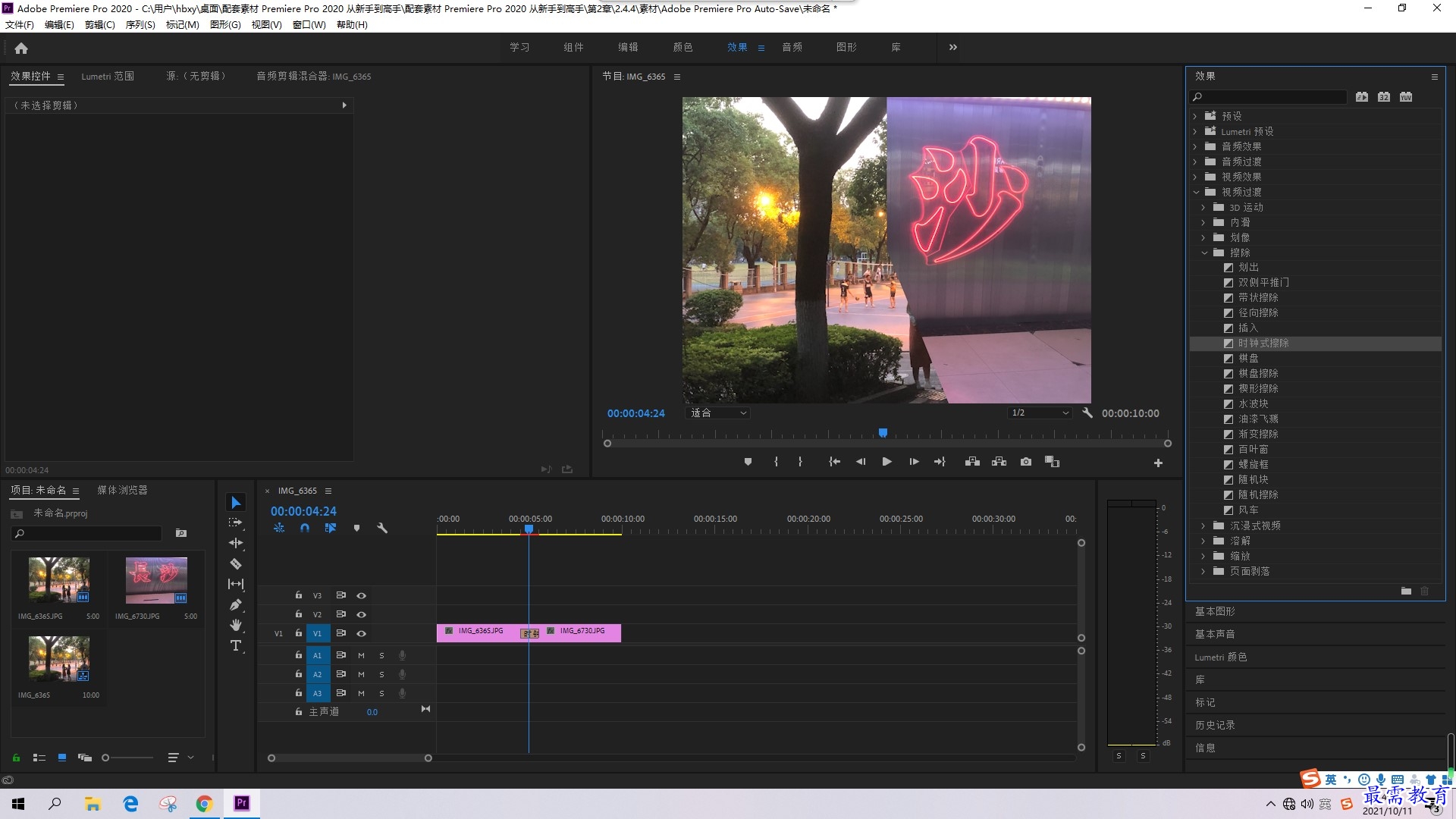Open the Lumetri 颜色 panel

click(x=1221, y=657)
